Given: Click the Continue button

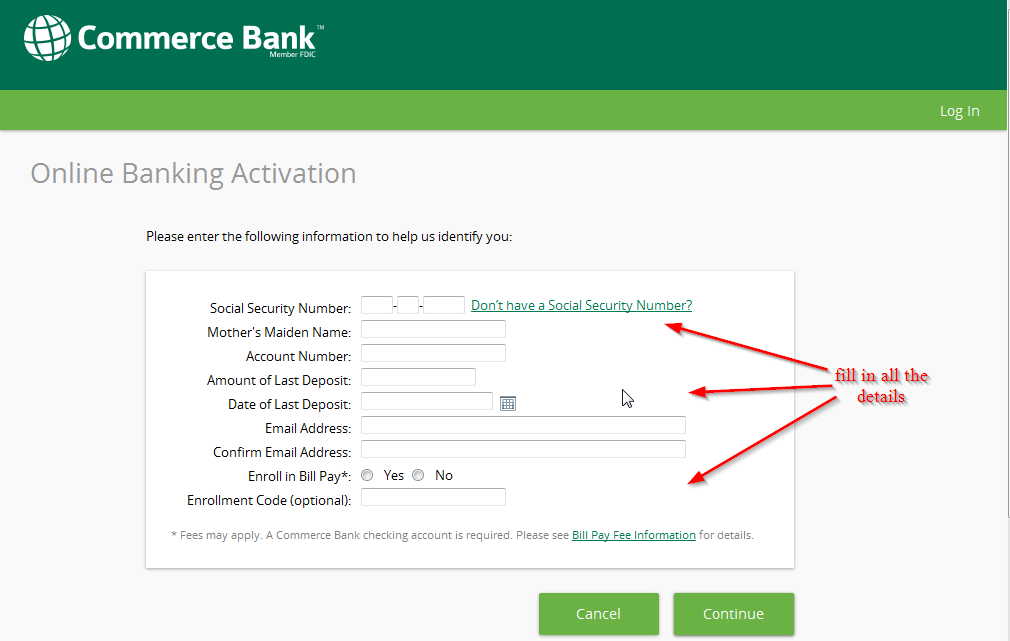Looking at the screenshot, I should click(734, 613).
